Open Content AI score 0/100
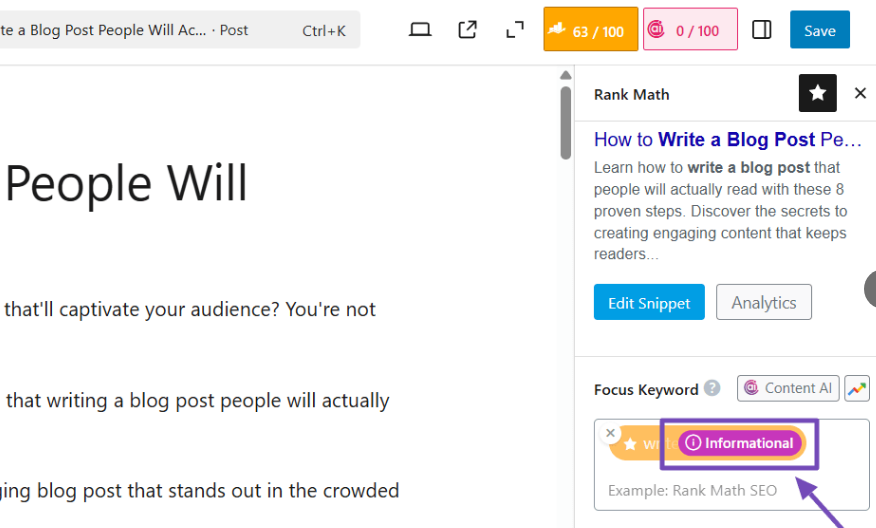 [x=690, y=30]
